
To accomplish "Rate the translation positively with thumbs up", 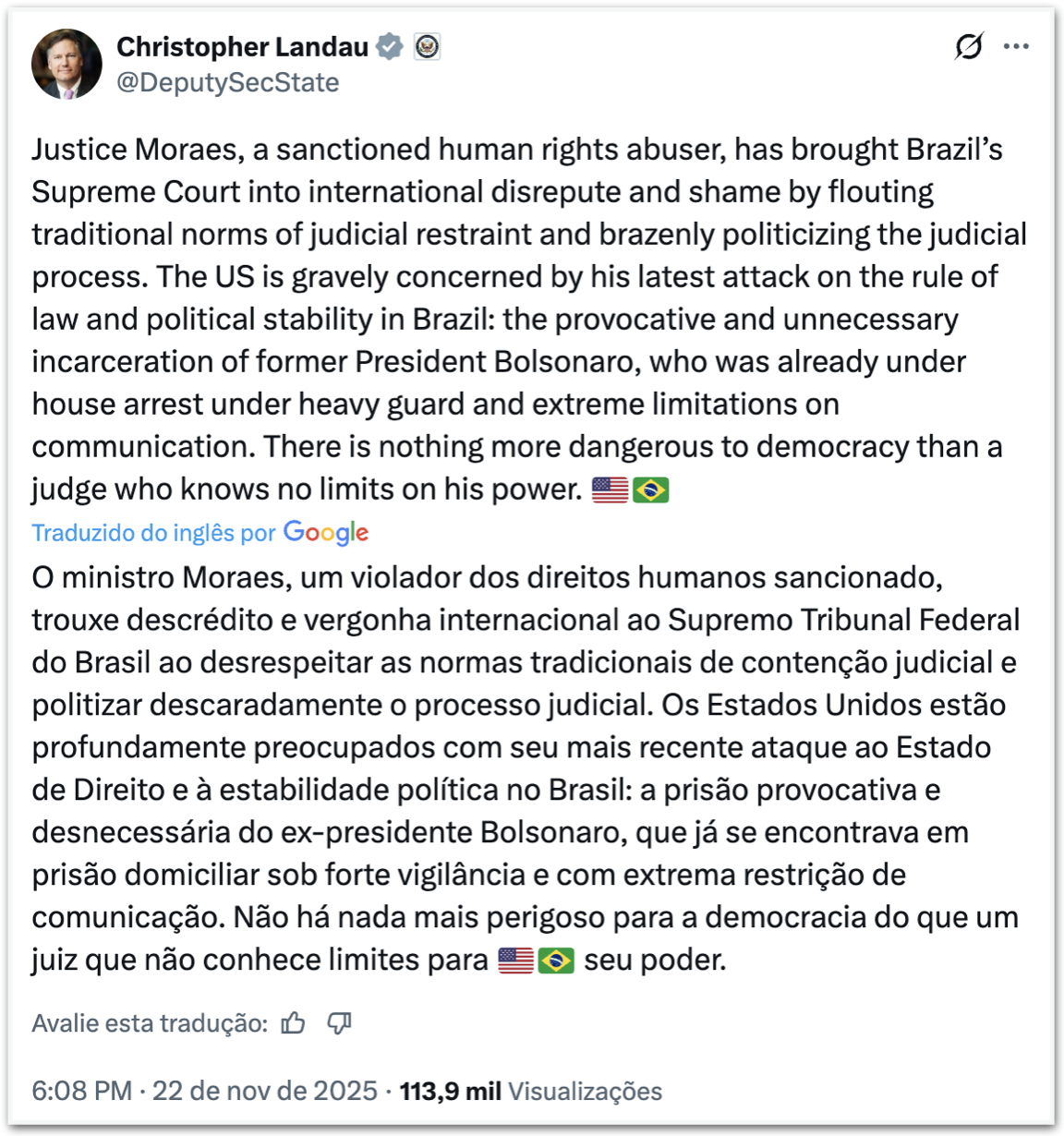I will (x=293, y=1022).
